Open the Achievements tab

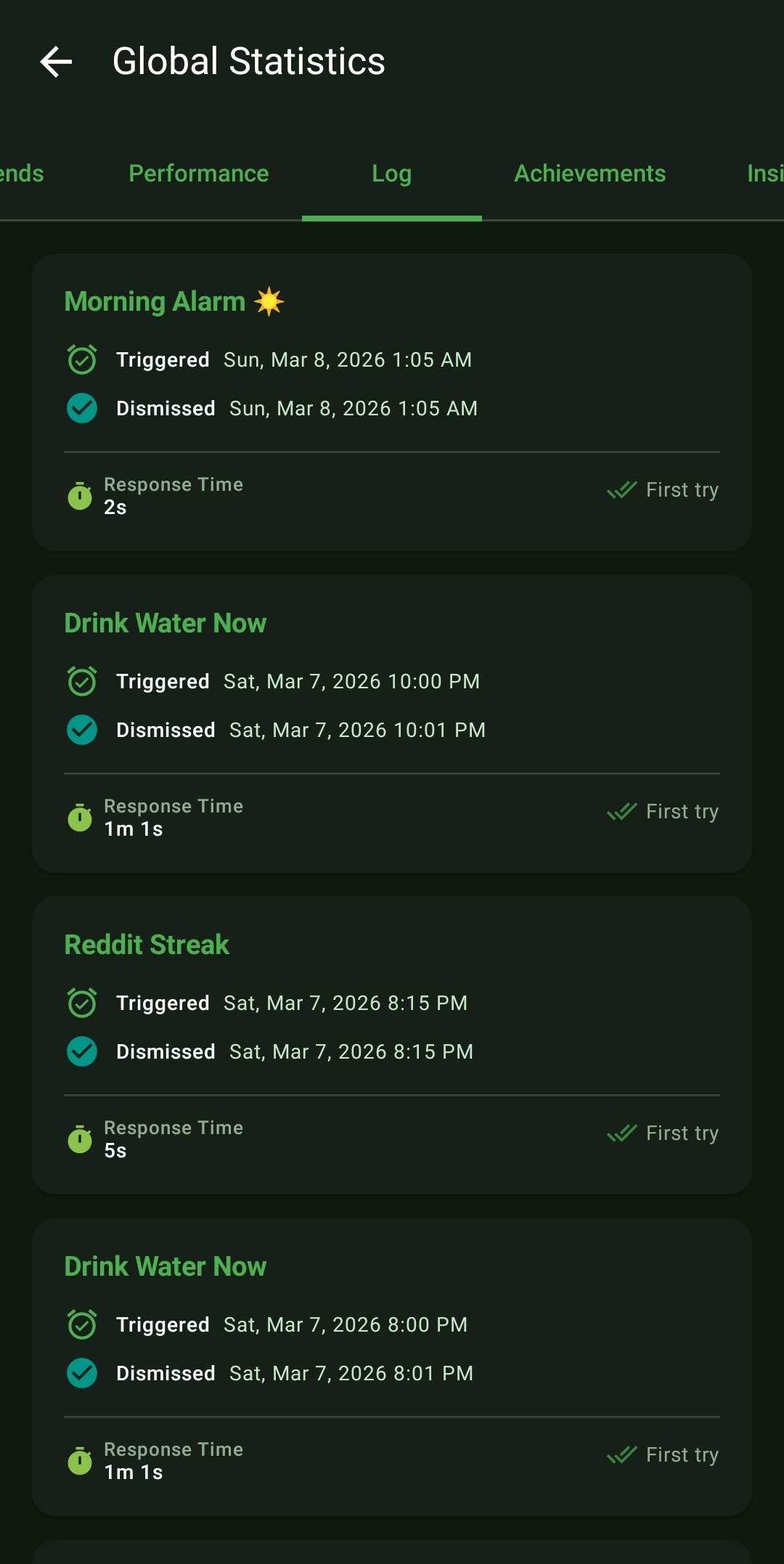click(x=589, y=174)
